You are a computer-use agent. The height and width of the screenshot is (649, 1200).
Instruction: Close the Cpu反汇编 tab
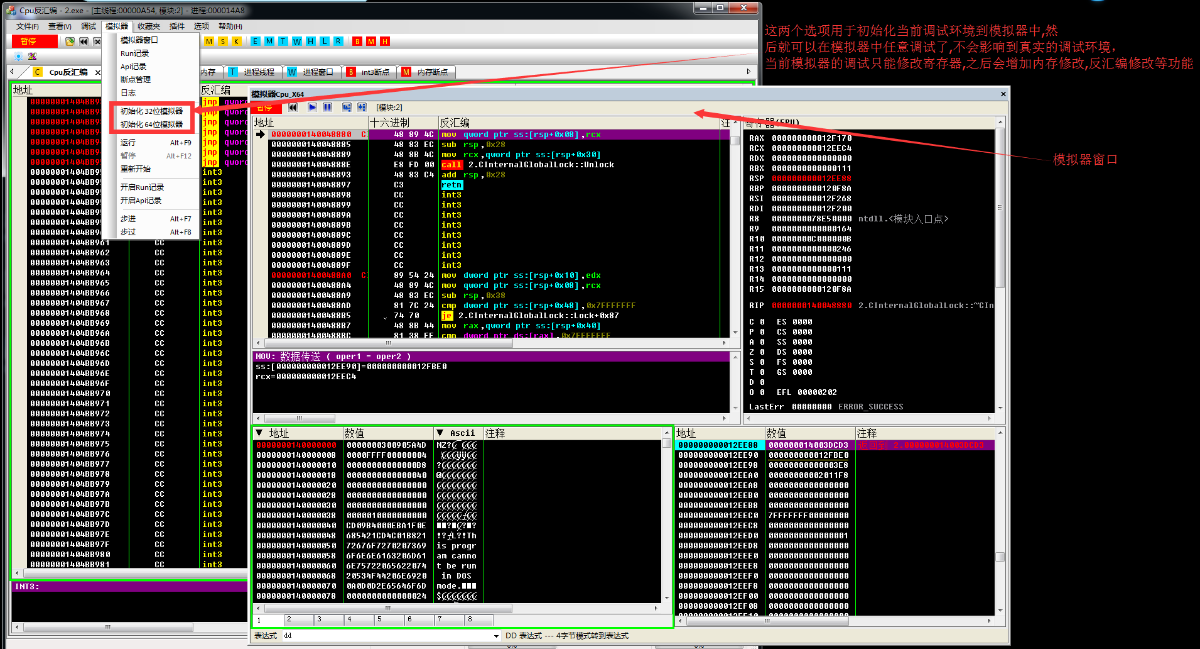[x=97, y=72]
